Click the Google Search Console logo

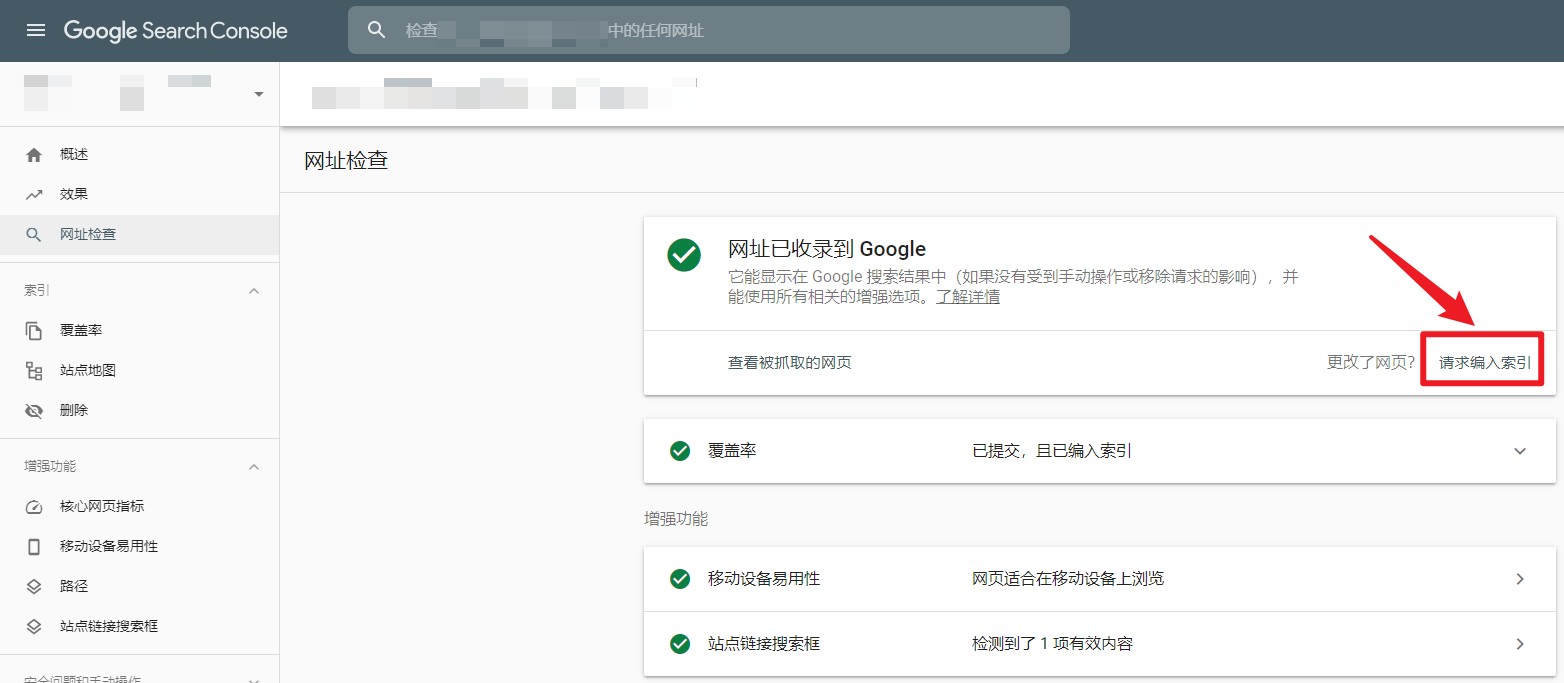[176, 30]
